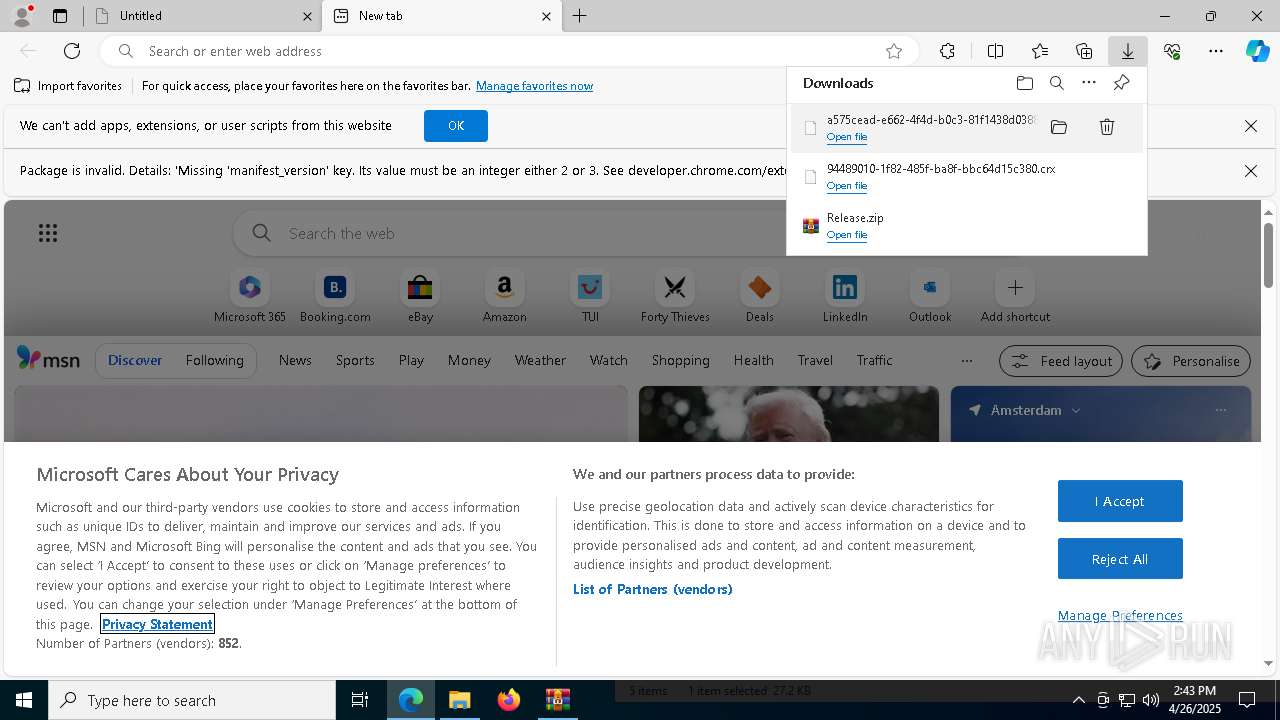Open the Privacy Statement link
This screenshot has height=720, width=1280.
pyautogui.click(x=157, y=624)
